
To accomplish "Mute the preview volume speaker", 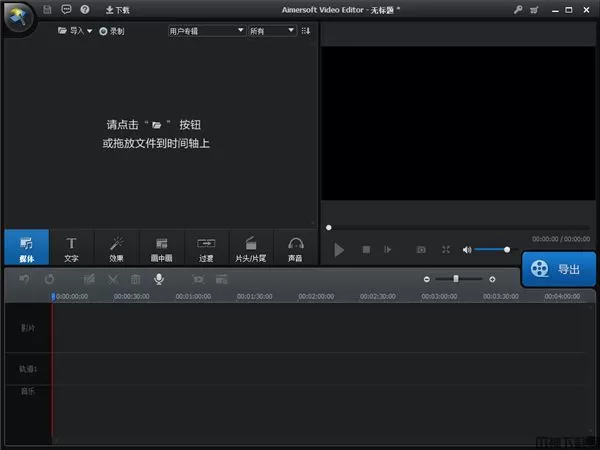I will pos(465,249).
